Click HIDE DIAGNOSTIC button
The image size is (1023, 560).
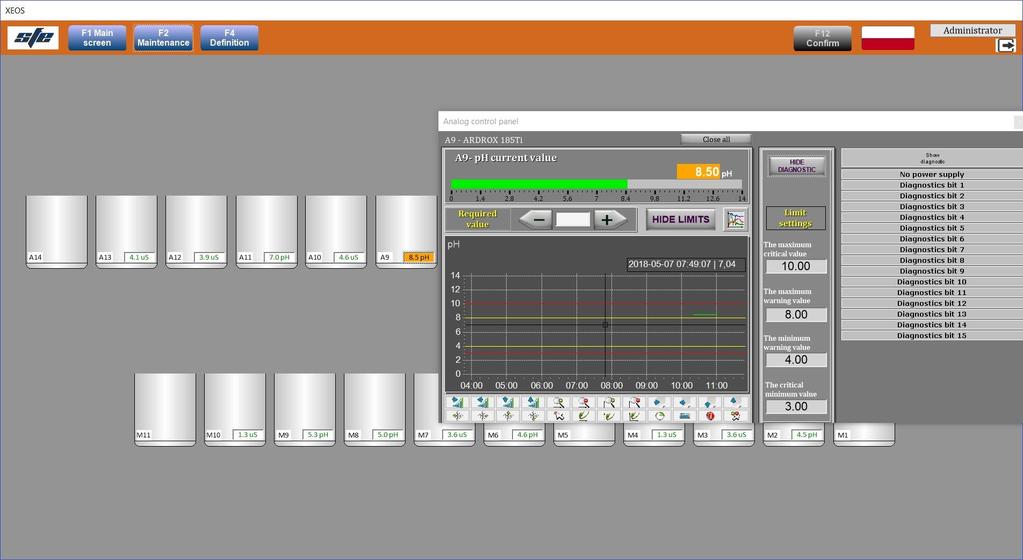[x=797, y=166]
